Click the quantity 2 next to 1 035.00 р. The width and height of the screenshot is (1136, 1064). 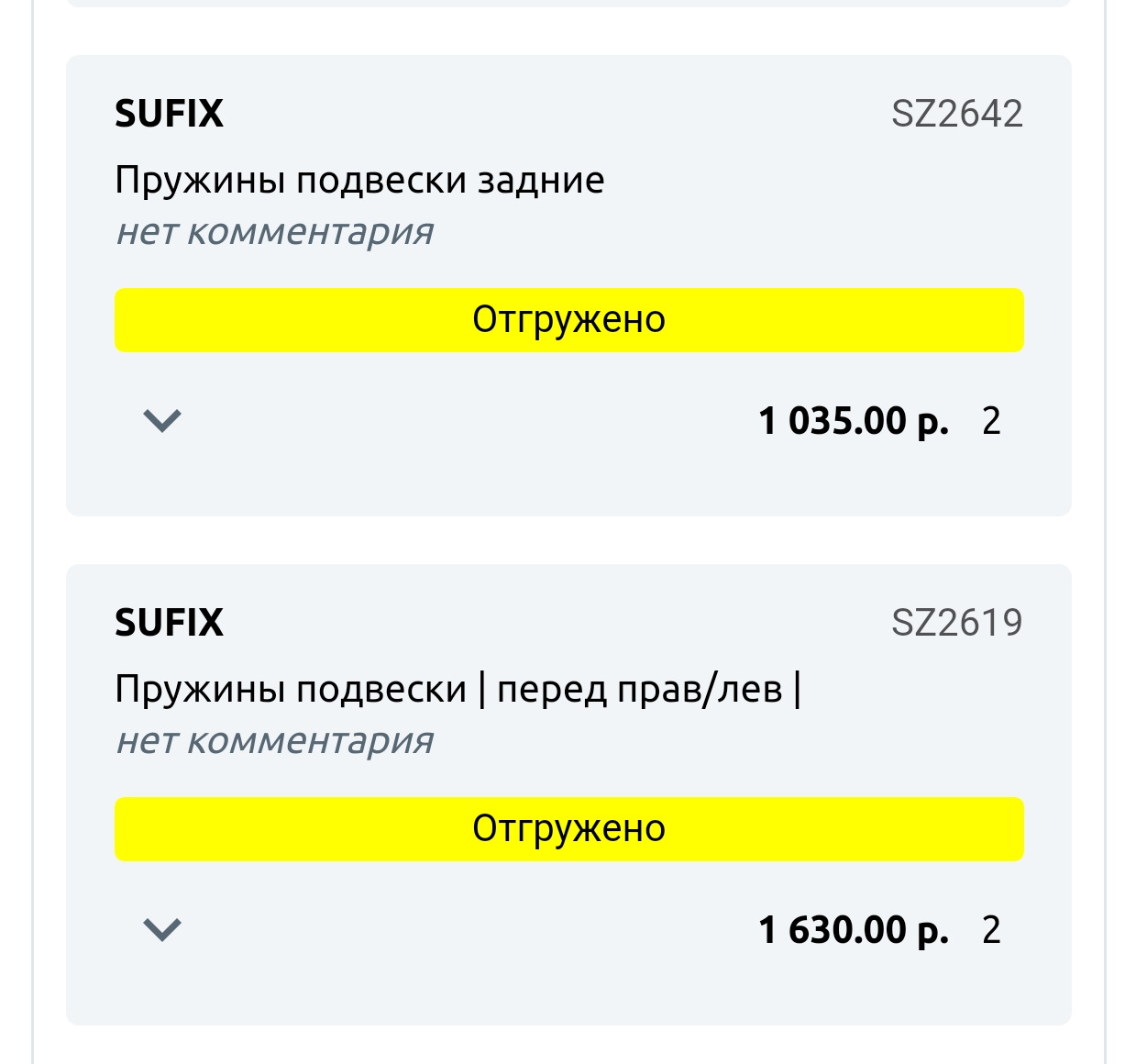991,420
